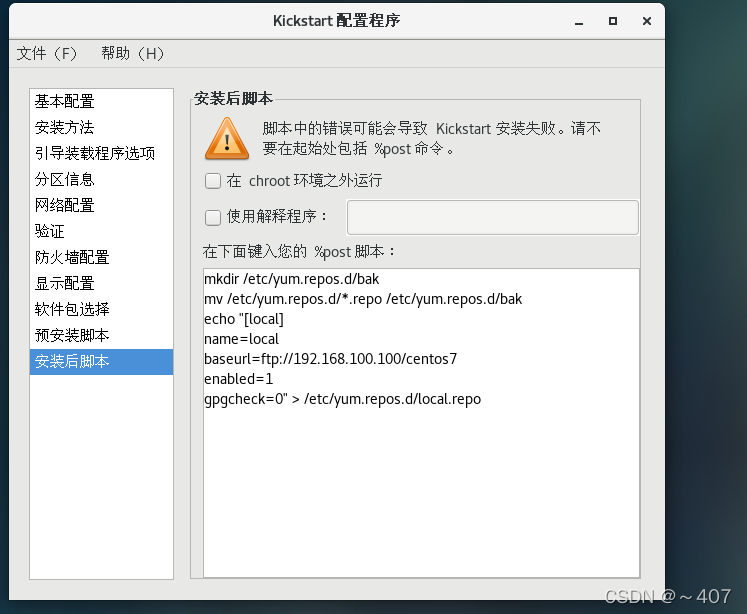This screenshot has width=747, height=614.
Task: Go to 预安装脚本 section
Action: click(x=101, y=335)
